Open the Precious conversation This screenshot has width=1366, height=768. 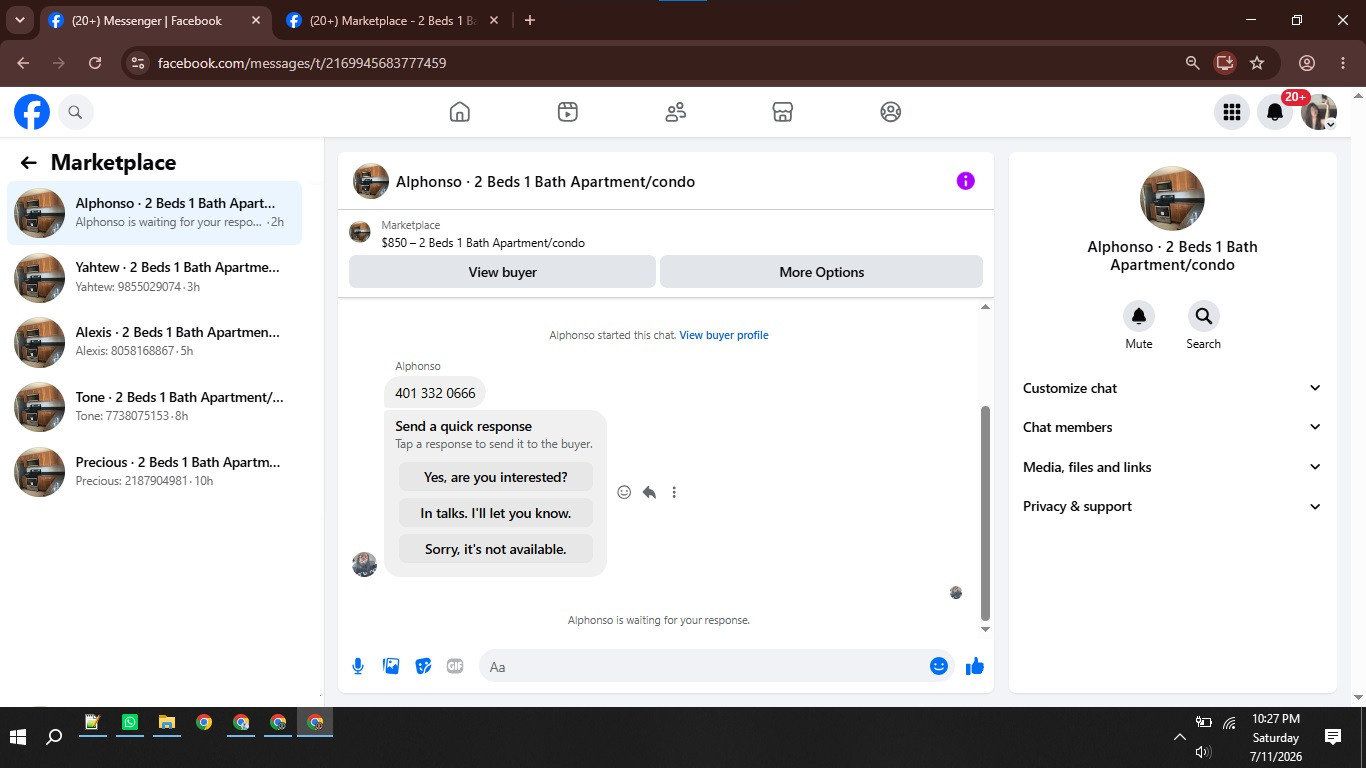155,472
